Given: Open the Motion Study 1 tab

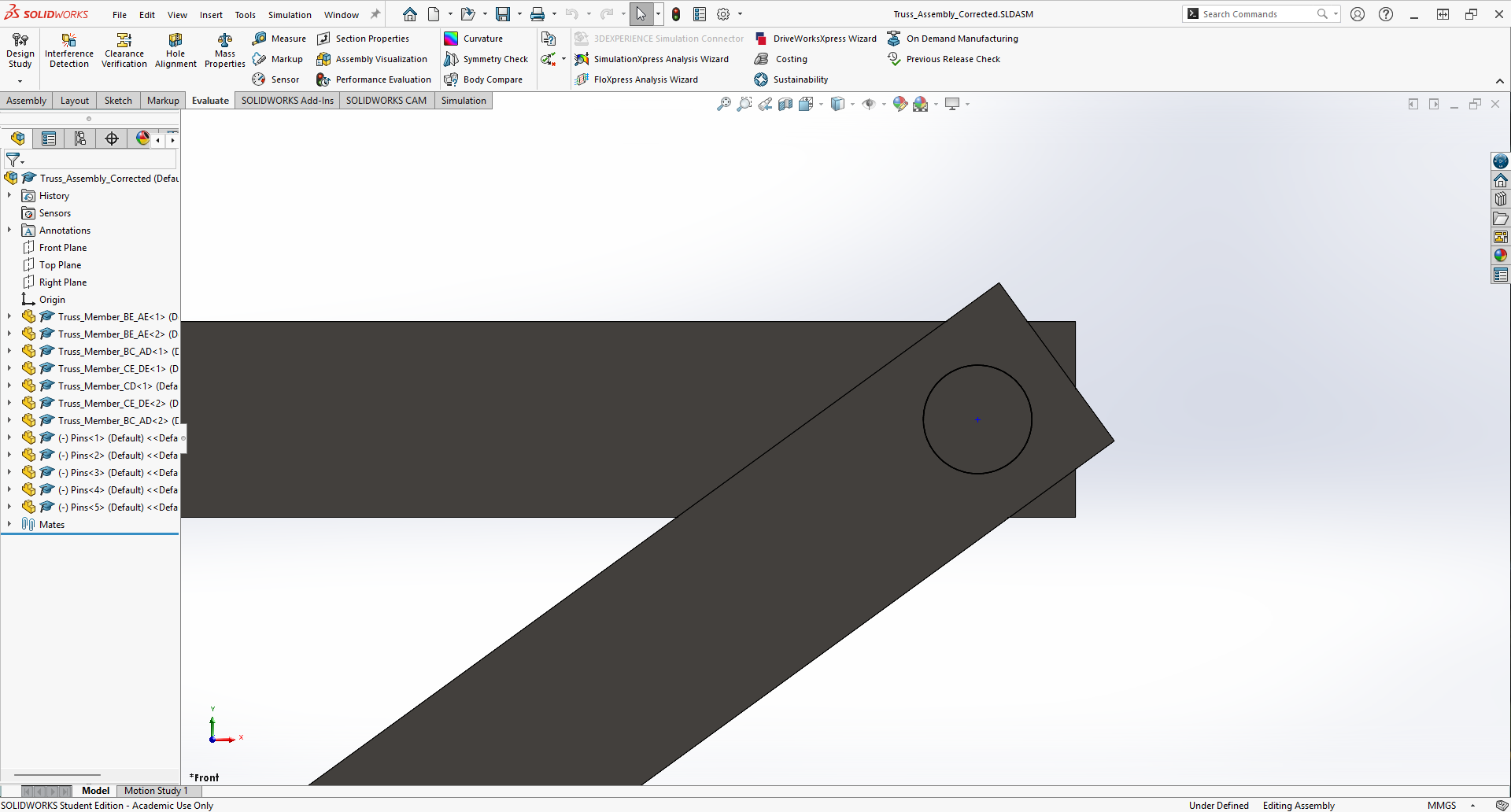Looking at the screenshot, I should [x=156, y=791].
